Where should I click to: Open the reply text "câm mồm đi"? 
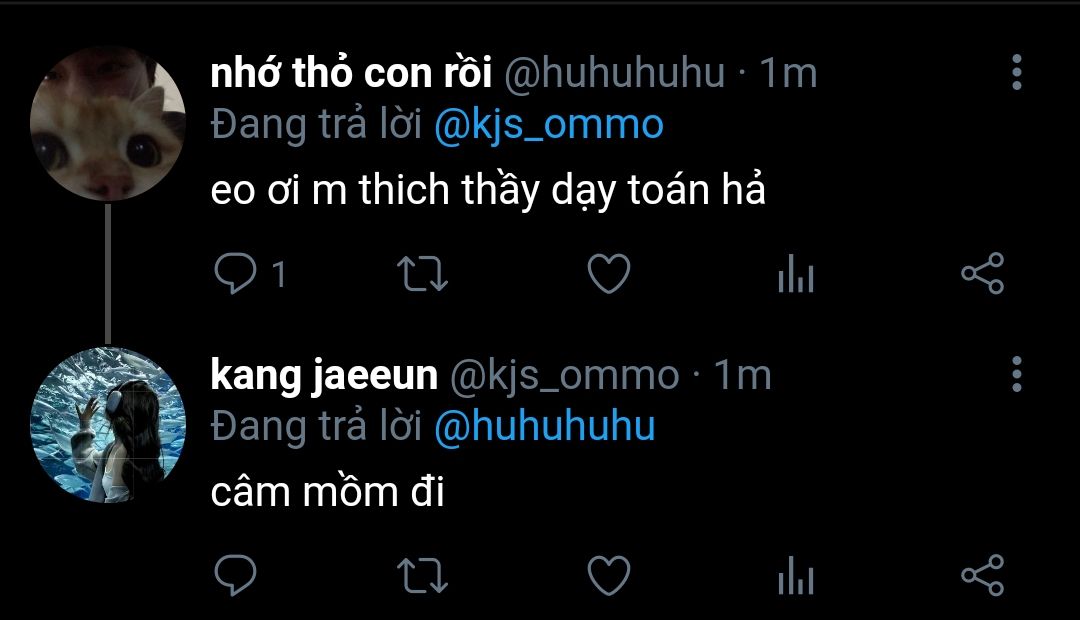pos(327,492)
